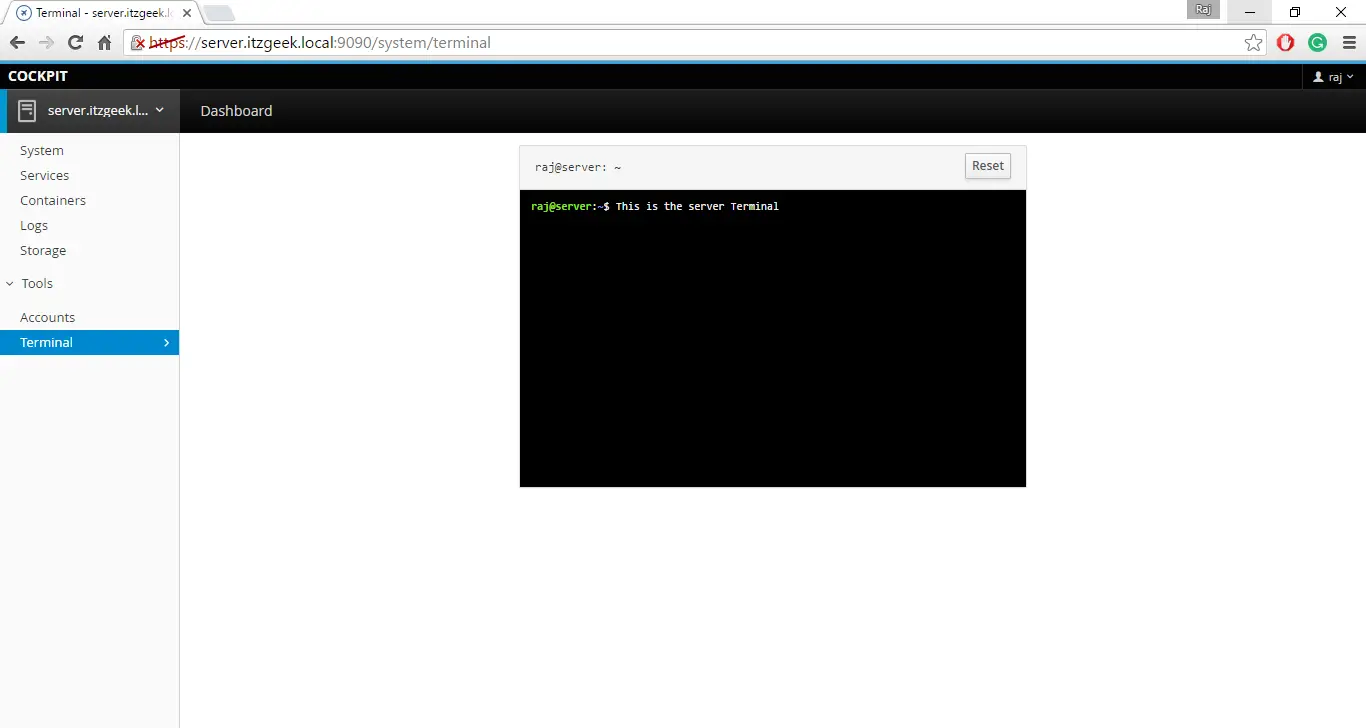This screenshot has width=1366, height=728.
Task: Select the Terminal item in sidebar
Action: (89, 342)
